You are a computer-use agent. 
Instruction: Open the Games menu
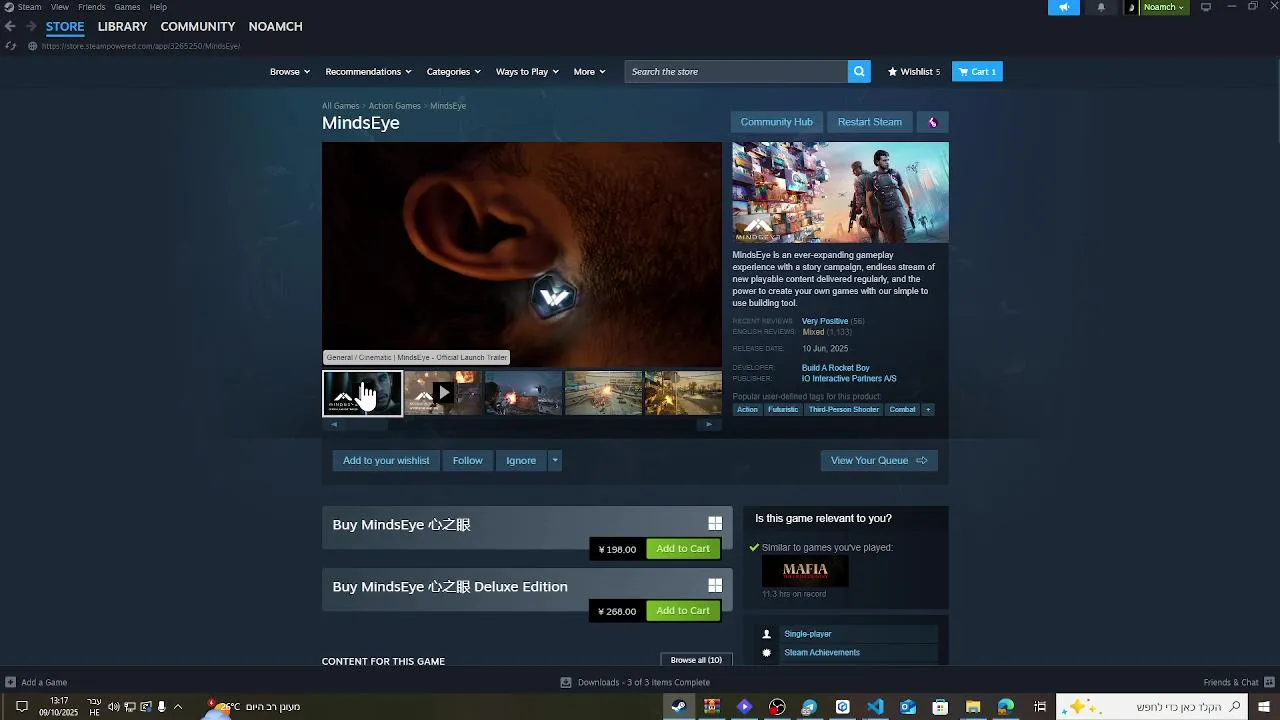(x=127, y=7)
